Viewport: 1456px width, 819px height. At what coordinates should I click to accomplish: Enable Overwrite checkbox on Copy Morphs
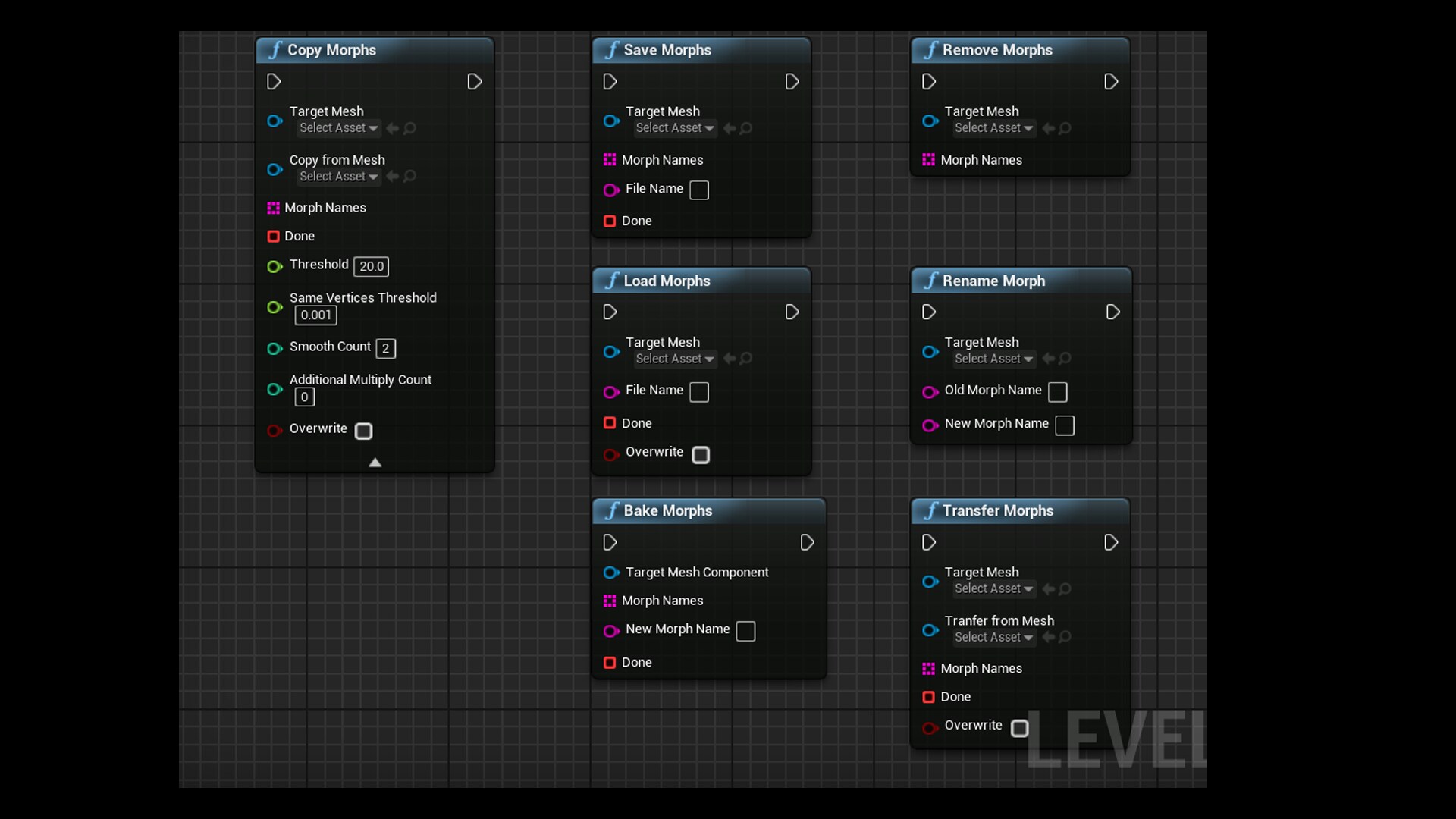pyautogui.click(x=364, y=431)
